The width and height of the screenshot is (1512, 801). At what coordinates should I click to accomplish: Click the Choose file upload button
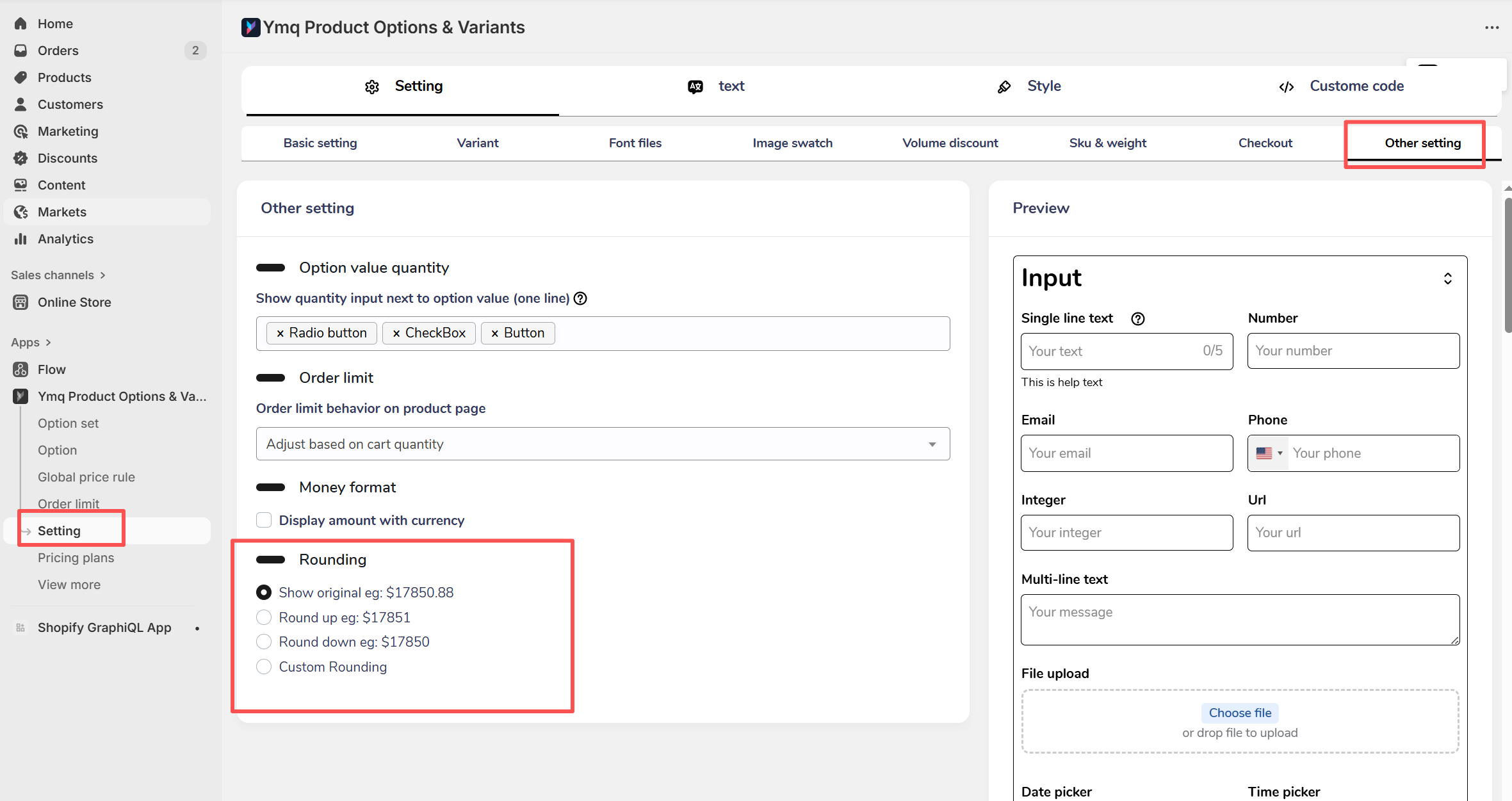[x=1239, y=713]
